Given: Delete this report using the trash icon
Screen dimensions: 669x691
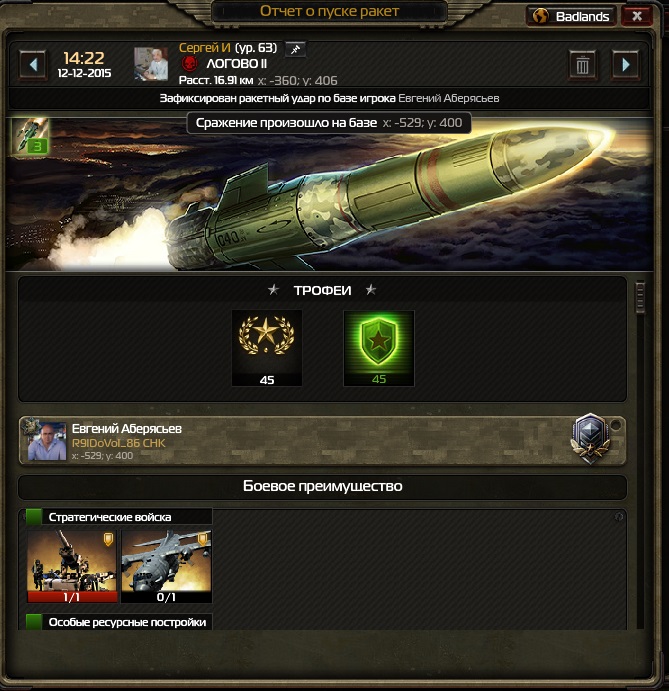Looking at the screenshot, I should (582, 65).
